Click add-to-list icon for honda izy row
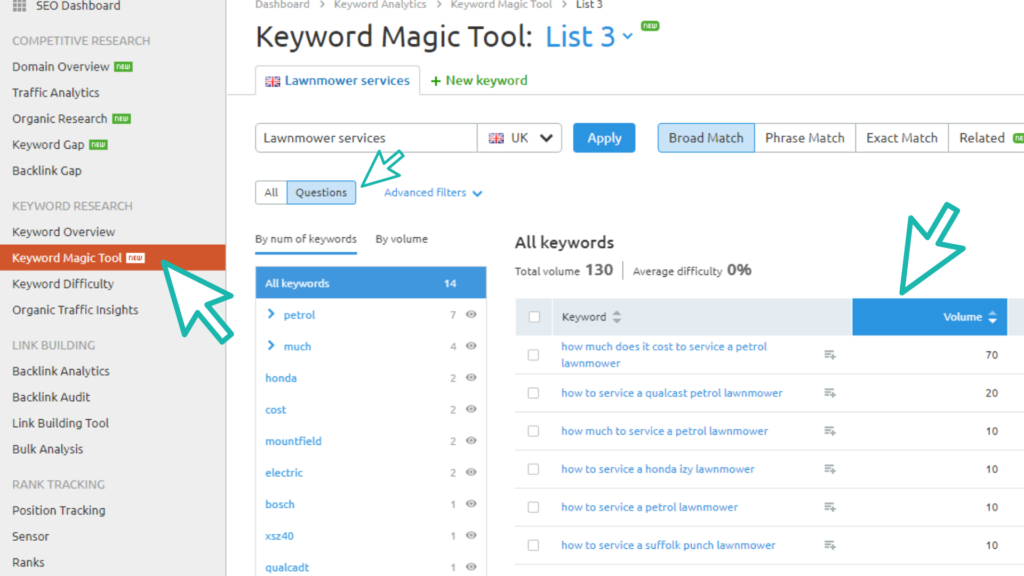Image resolution: width=1024 pixels, height=576 pixels. (x=829, y=469)
